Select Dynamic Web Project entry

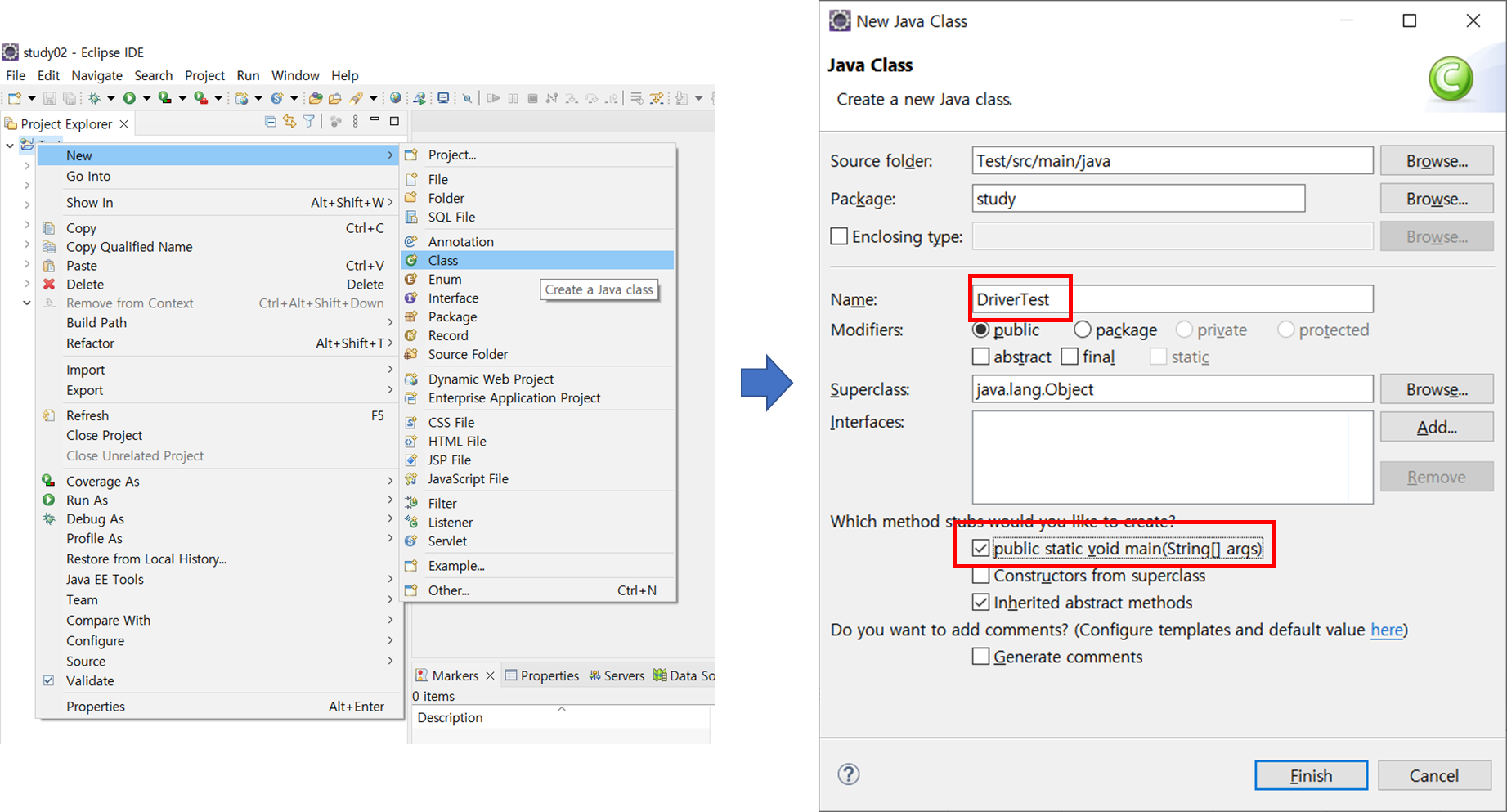(538, 379)
